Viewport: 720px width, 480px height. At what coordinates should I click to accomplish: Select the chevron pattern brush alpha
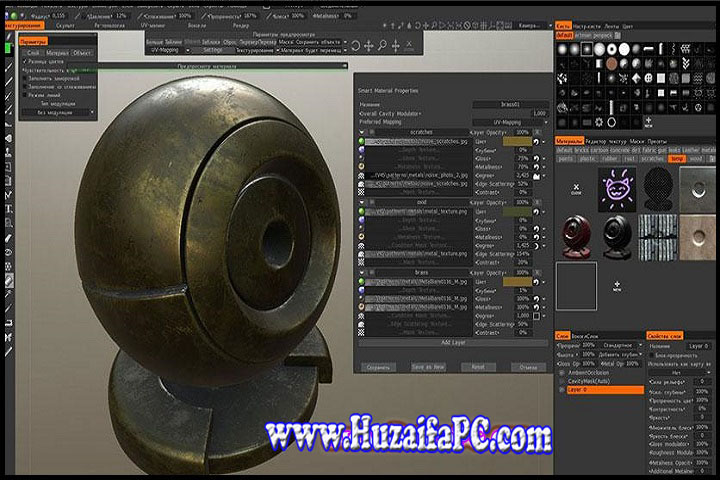click(x=686, y=64)
